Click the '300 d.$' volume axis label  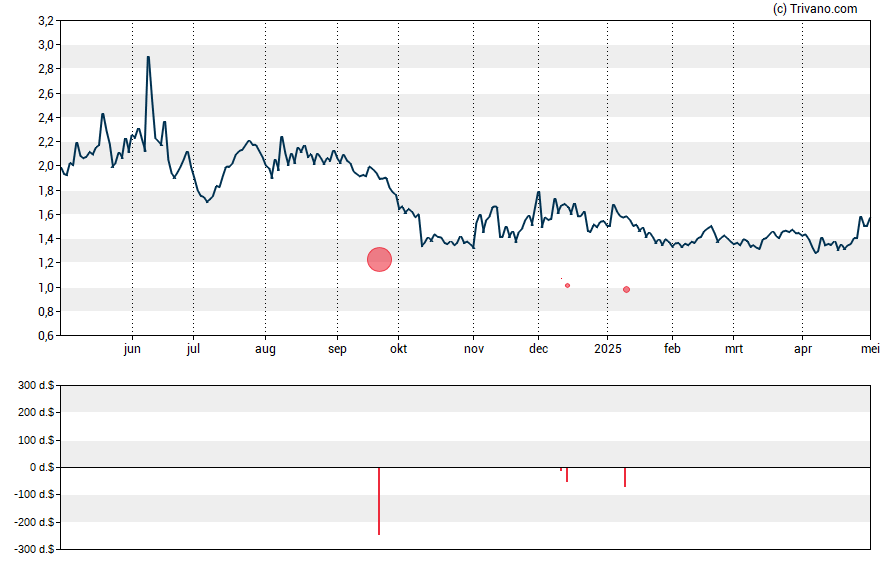(36, 386)
